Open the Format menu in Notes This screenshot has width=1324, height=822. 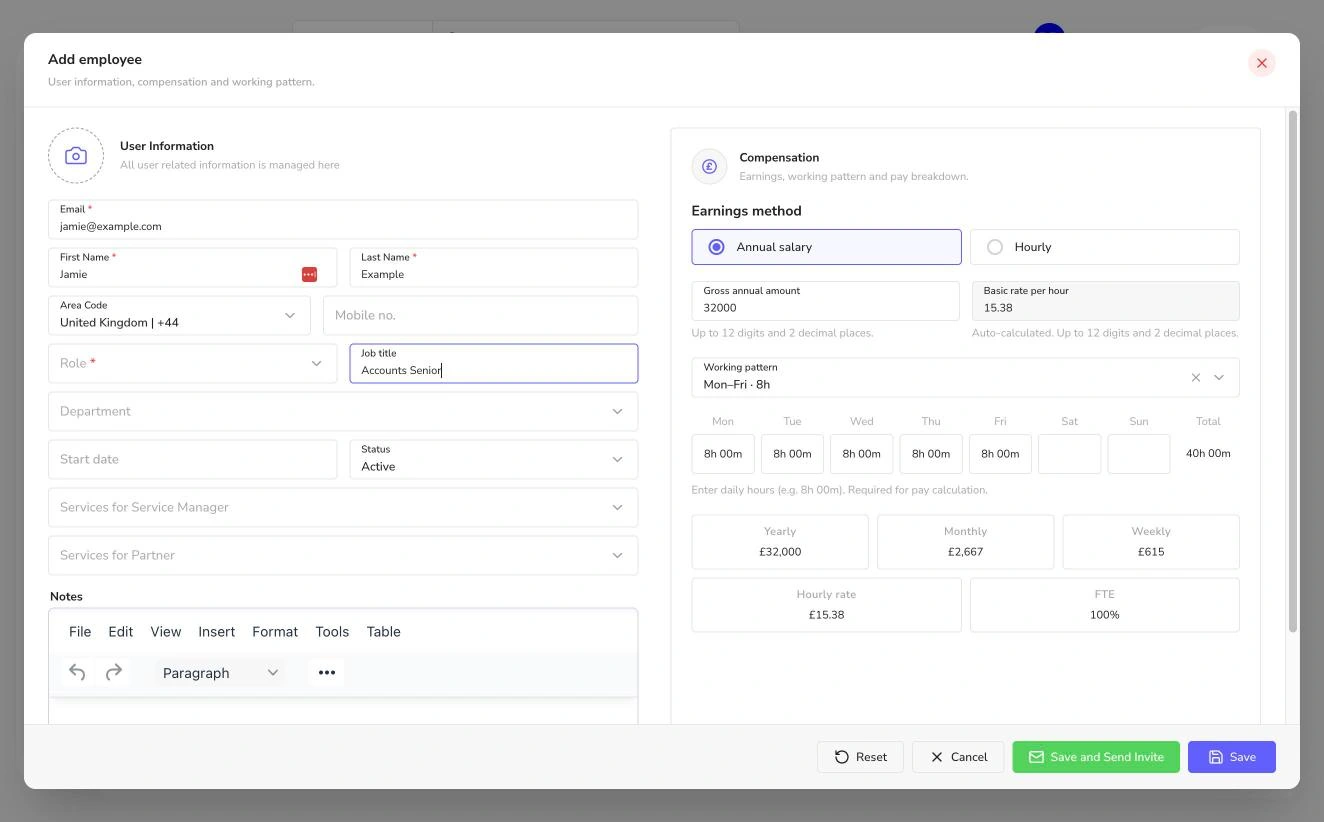click(275, 632)
